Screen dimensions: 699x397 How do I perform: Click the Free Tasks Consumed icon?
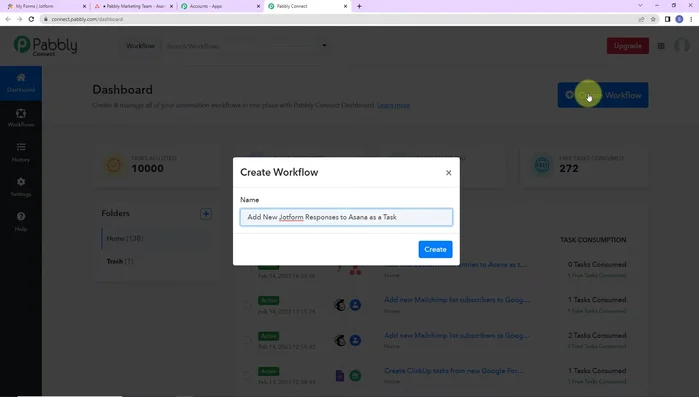(x=542, y=165)
